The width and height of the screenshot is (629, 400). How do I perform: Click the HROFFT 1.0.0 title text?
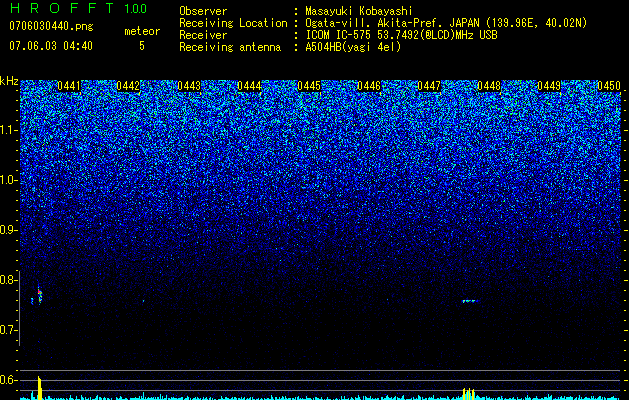click(78, 8)
